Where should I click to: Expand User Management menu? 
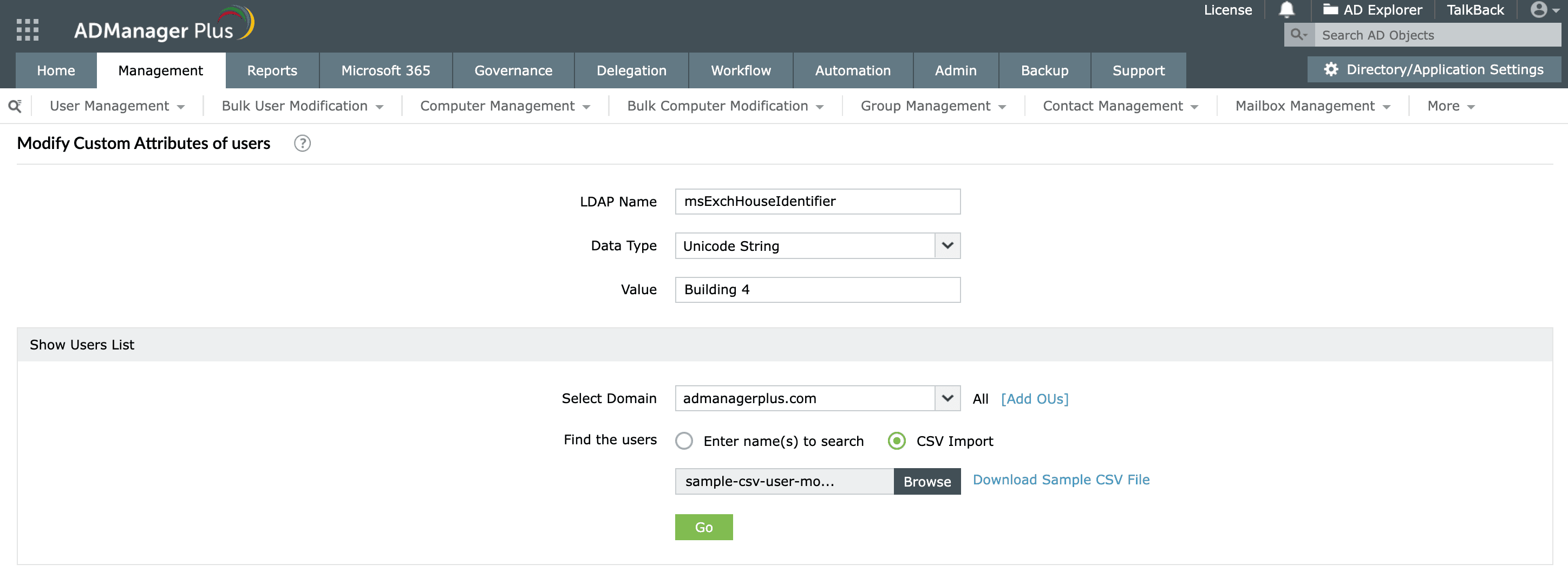click(x=117, y=106)
